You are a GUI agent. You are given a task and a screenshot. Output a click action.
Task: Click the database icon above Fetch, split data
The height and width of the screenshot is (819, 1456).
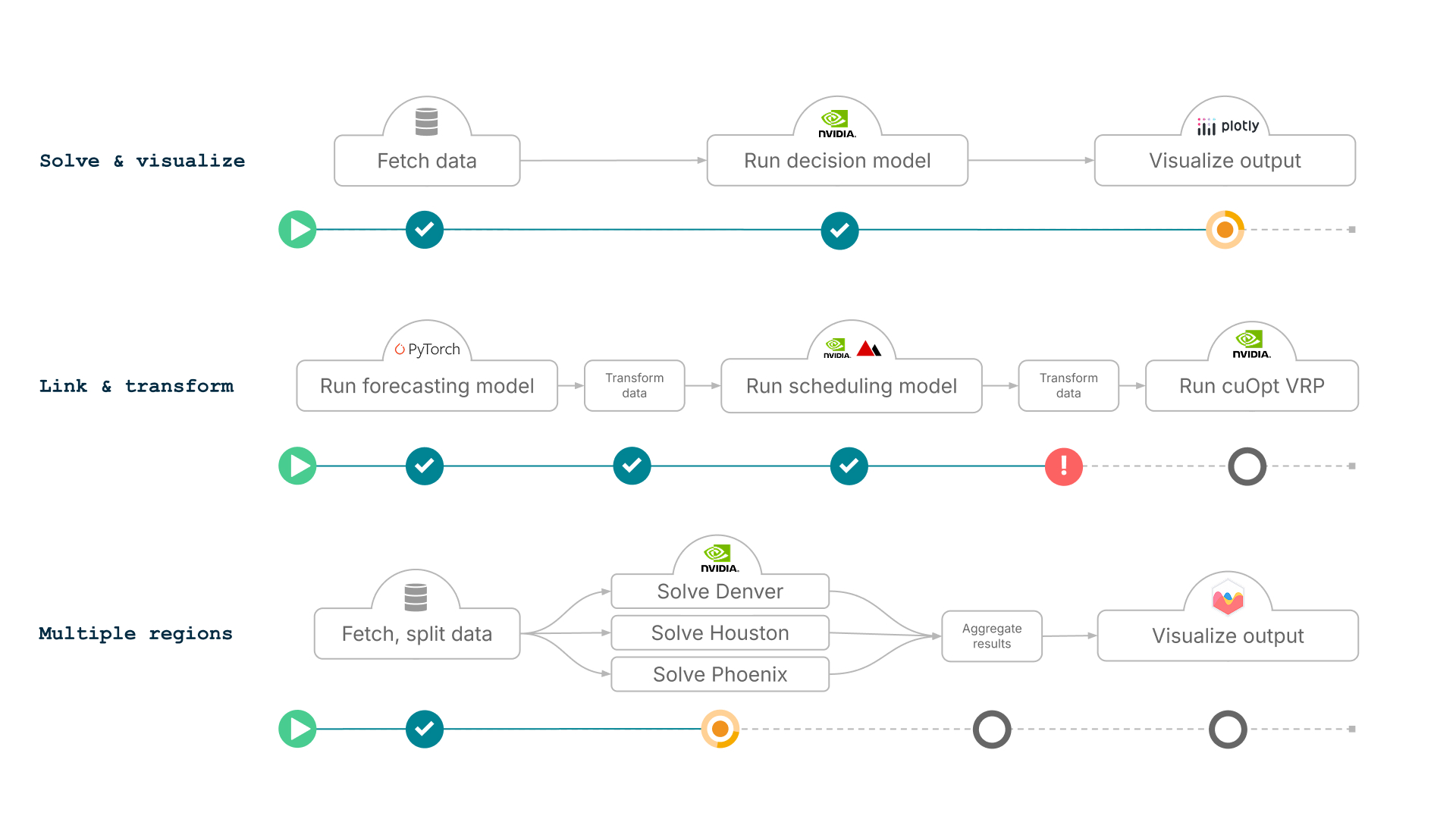(x=416, y=598)
